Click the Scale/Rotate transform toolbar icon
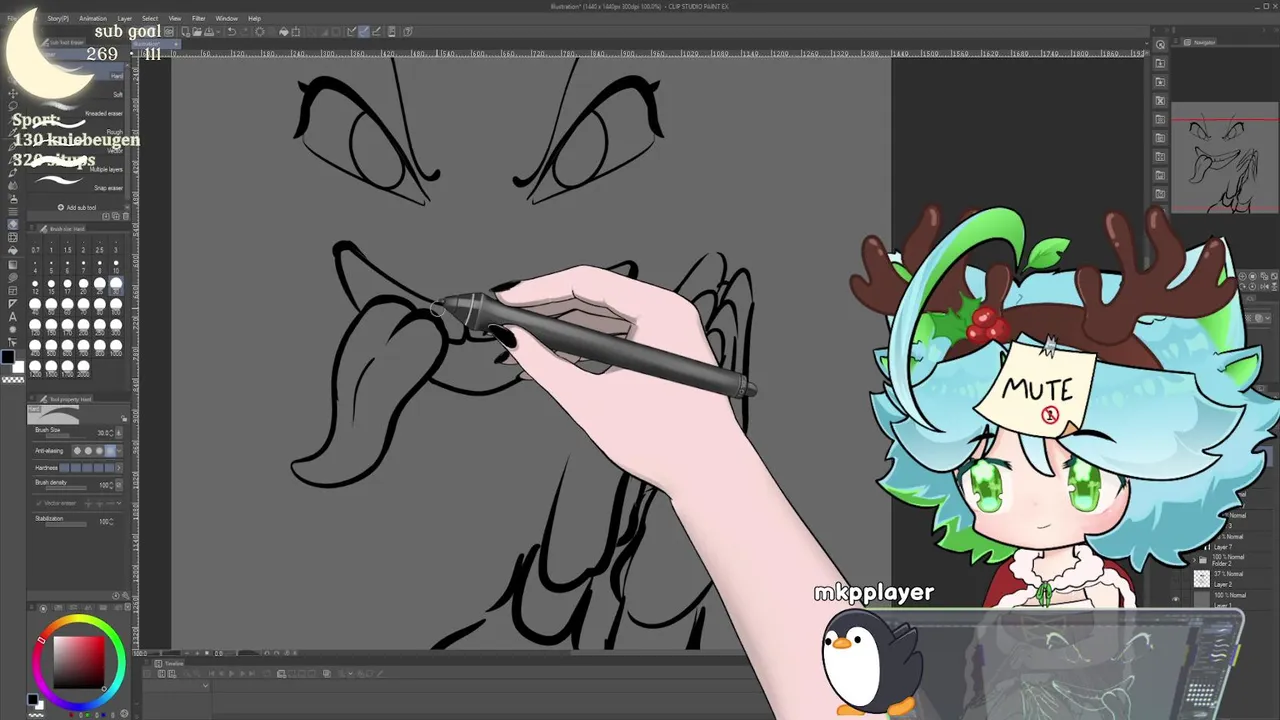Image resolution: width=1280 pixels, height=720 pixels. [x=296, y=32]
